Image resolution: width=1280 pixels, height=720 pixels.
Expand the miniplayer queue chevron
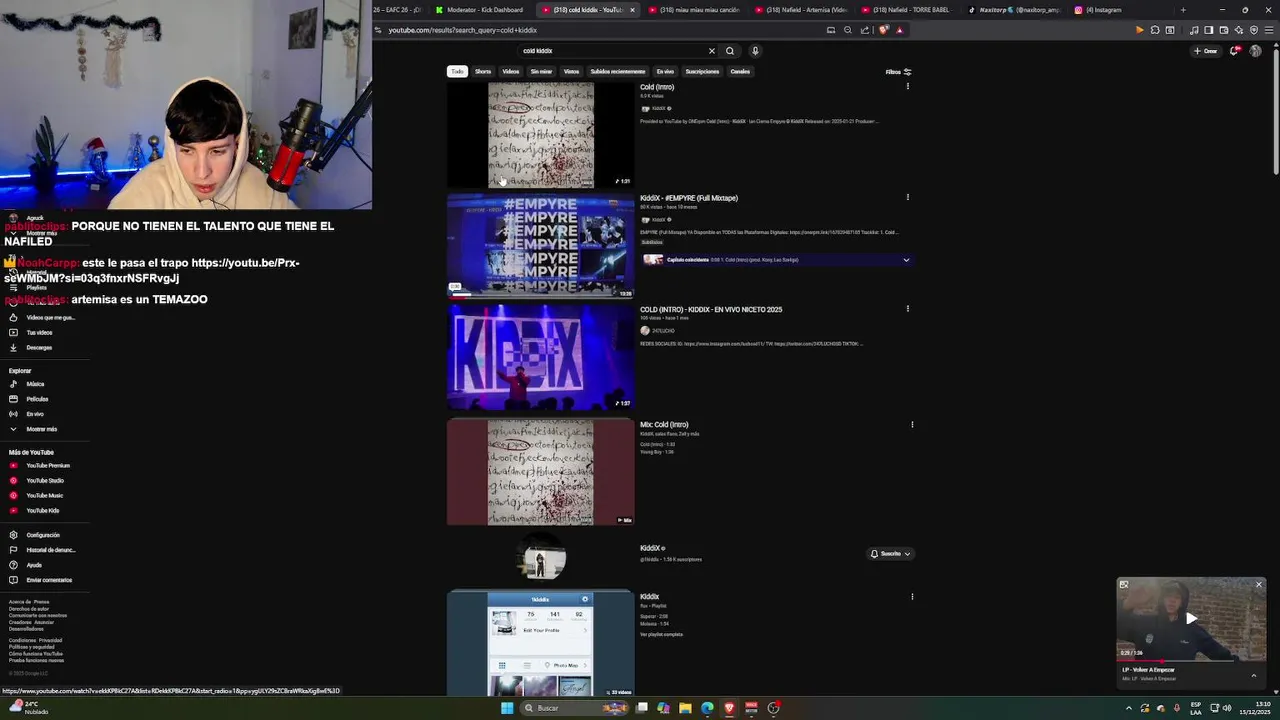coord(1254,675)
